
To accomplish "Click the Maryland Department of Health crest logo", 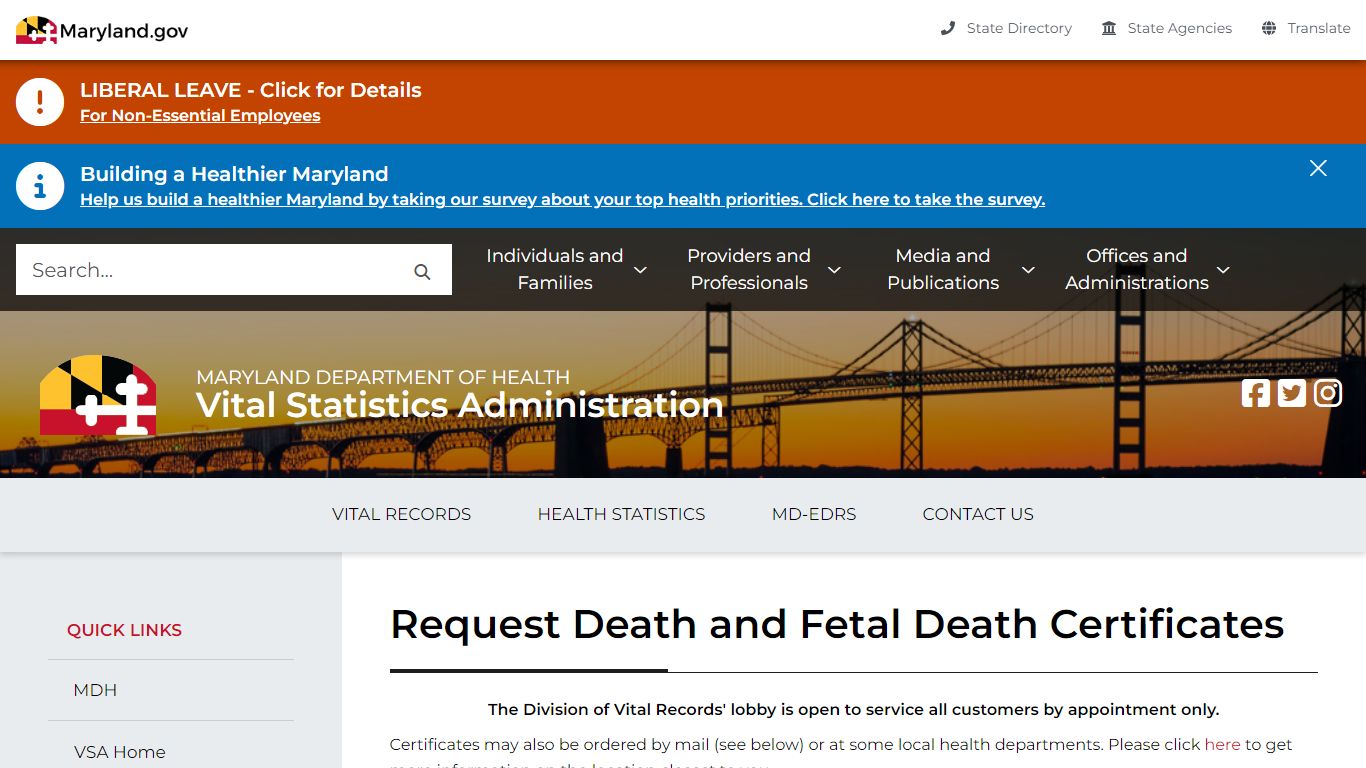I will tap(98, 395).
